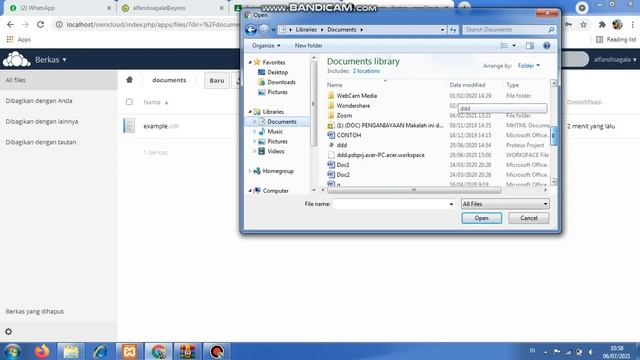Click the Baru button in ownCloud
The image size is (640, 360).
coord(217,80)
